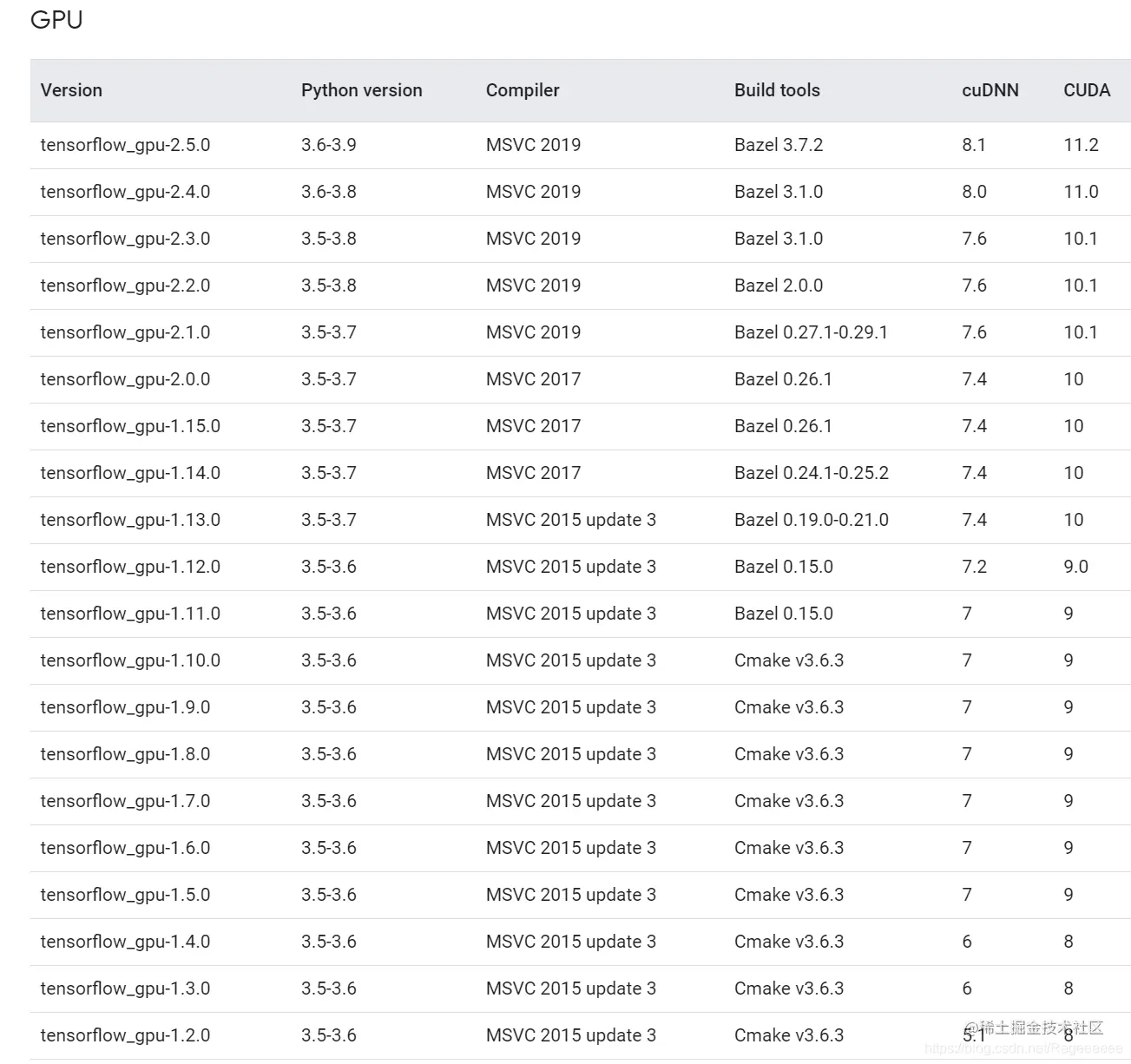This screenshot has width=1131, height=1064.
Task: Click CUDA 10.1 in the tensorflow_gpu-2.3.0 row
Action: click(1081, 239)
